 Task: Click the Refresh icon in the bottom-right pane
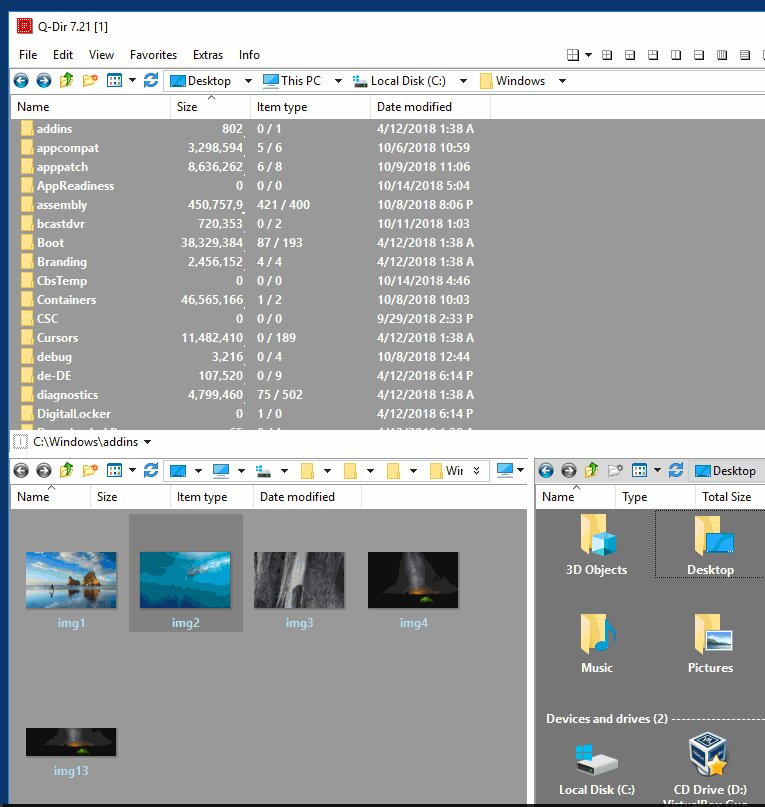(x=676, y=470)
